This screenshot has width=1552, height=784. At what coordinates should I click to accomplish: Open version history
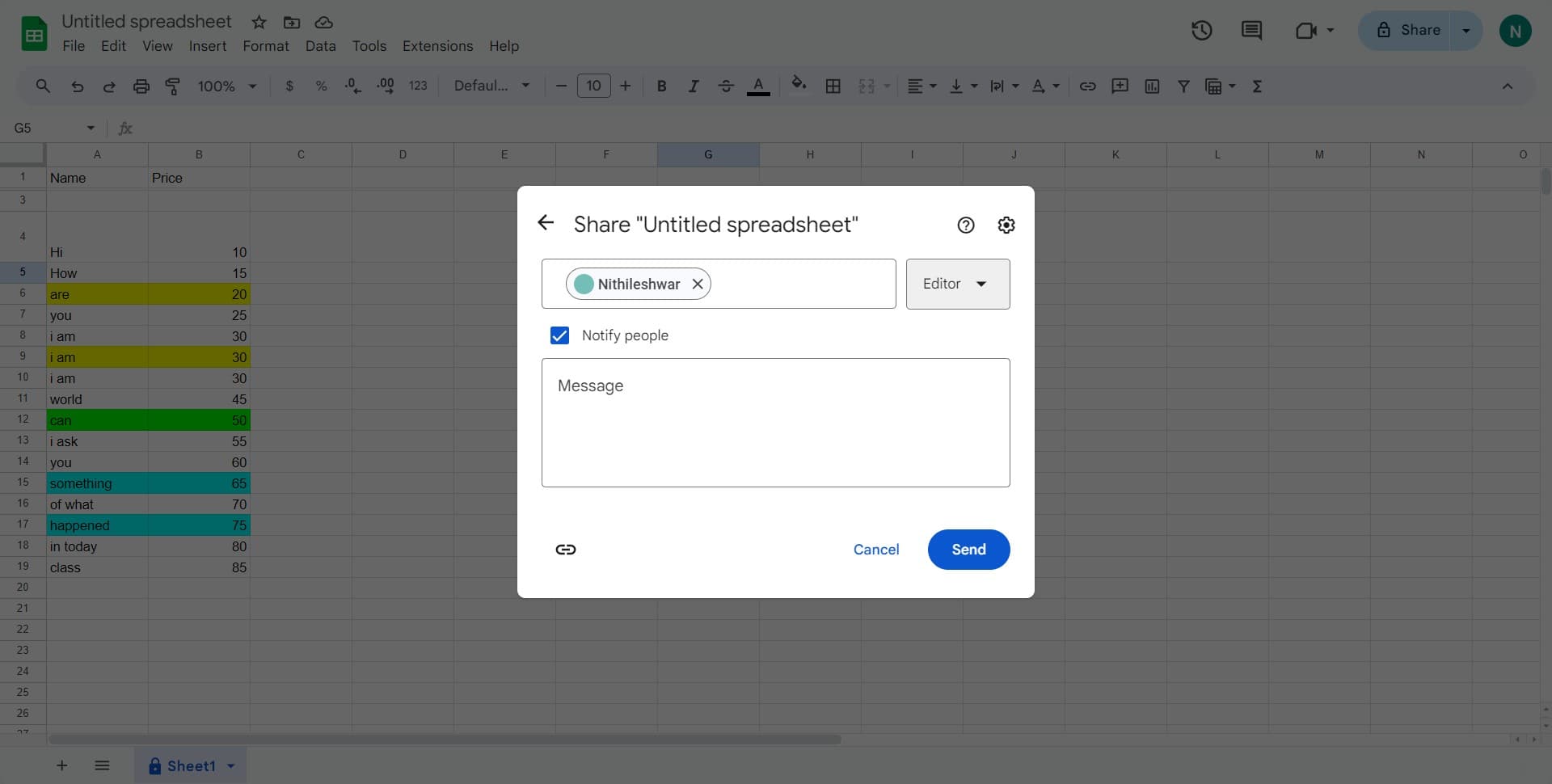(x=1201, y=30)
